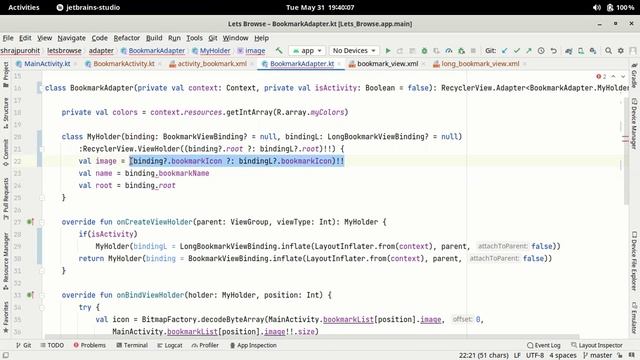Open the Build menu
640x360 pixels.
[154, 38]
